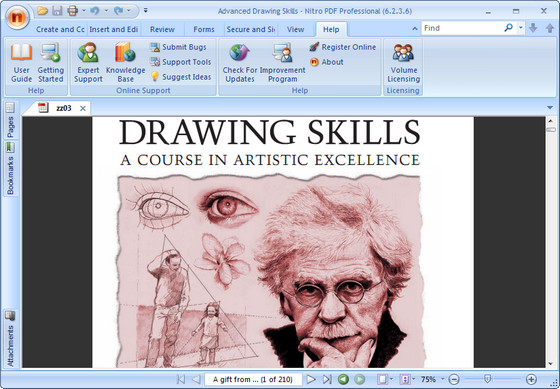
Task: Click the zoom out minus button
Action: tap(454, 379)
